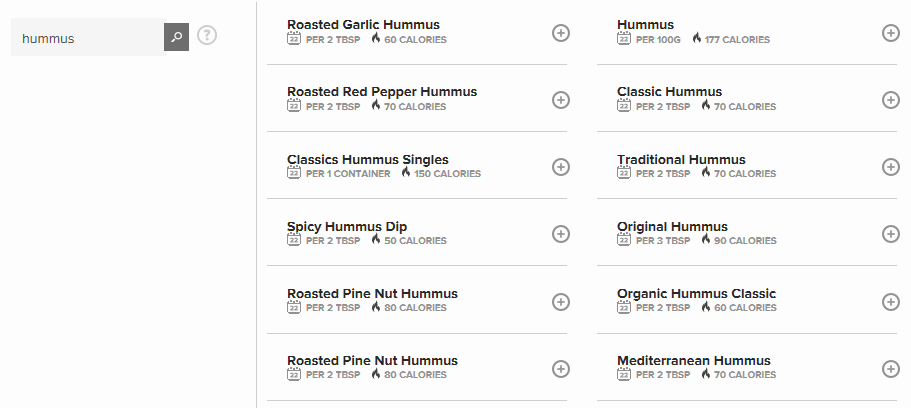Open the question mark help icon

(x=207, y=35)
